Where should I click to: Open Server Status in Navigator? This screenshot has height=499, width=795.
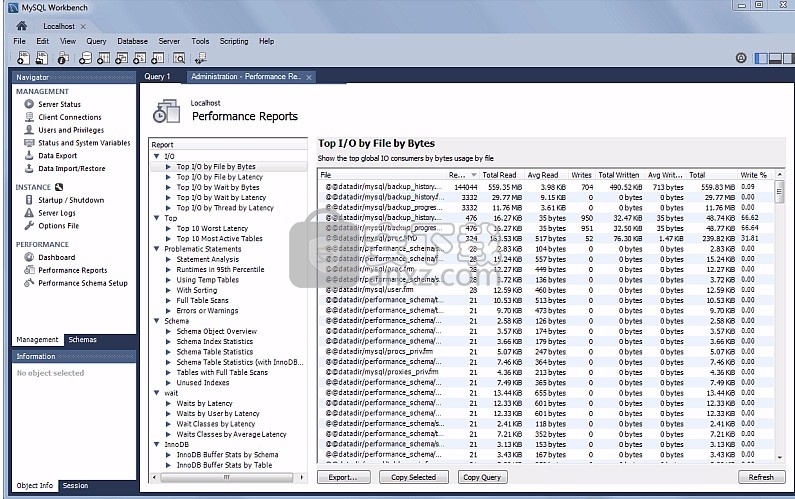(x=59, y=104)
